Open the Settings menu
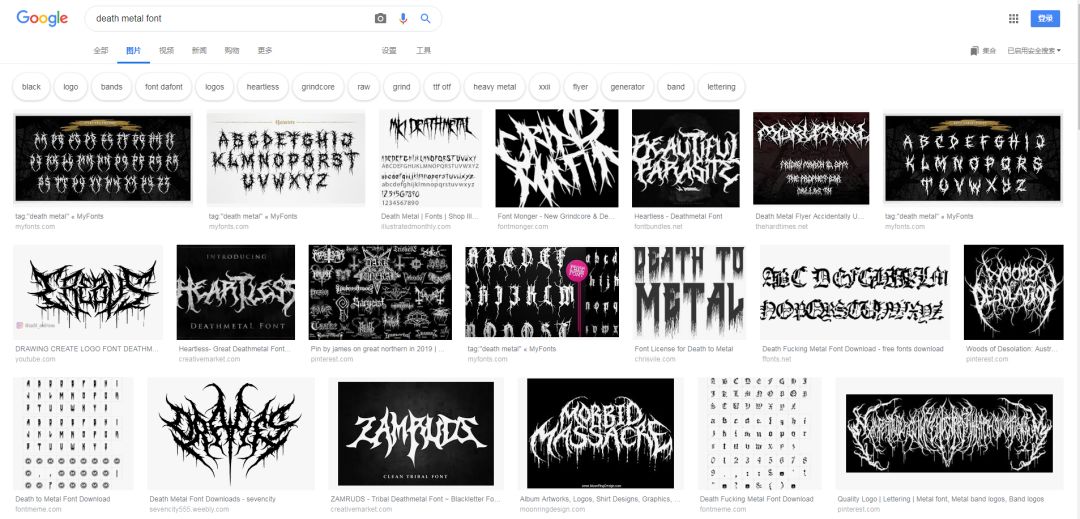This screenshot has height=519, width=1080. coord(389,50)
